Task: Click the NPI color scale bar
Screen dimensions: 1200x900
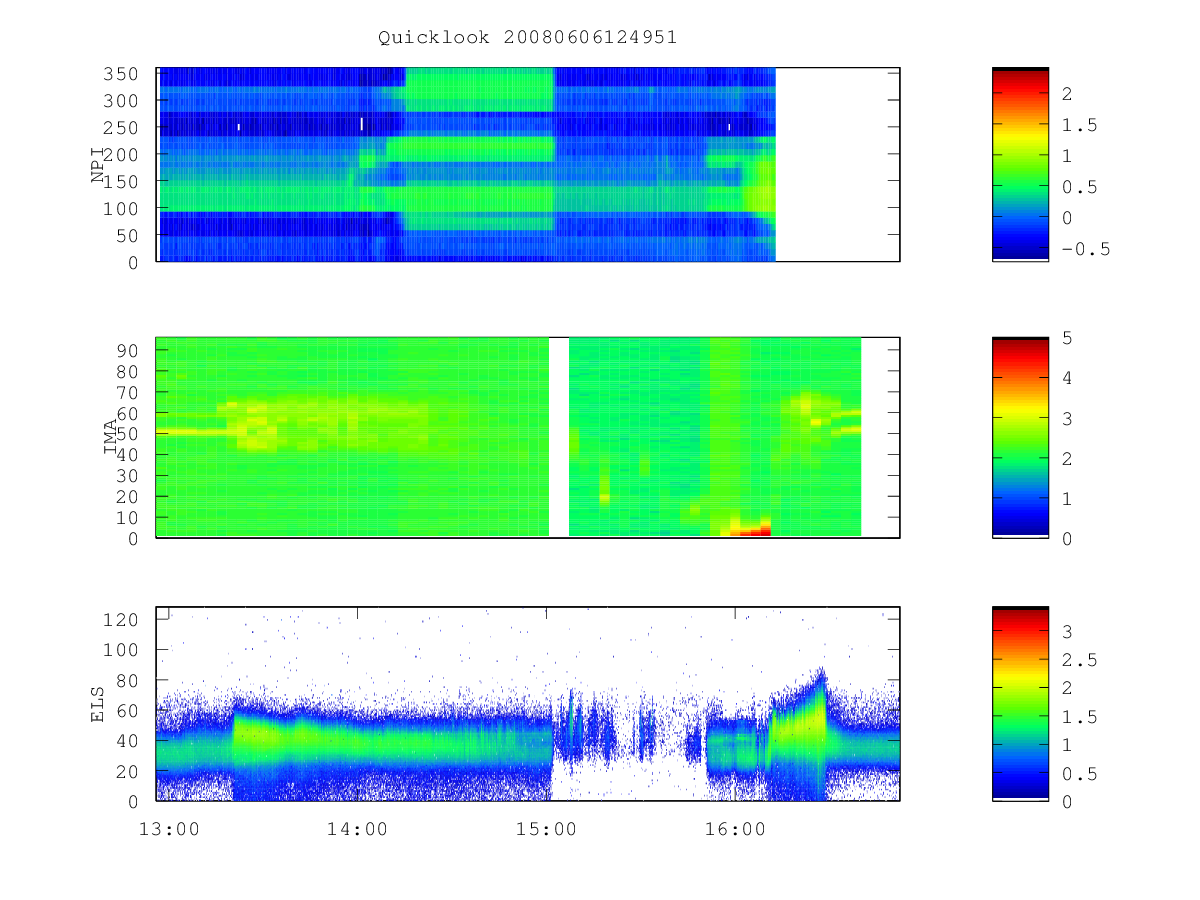Action: click(x=1020, y=164)
